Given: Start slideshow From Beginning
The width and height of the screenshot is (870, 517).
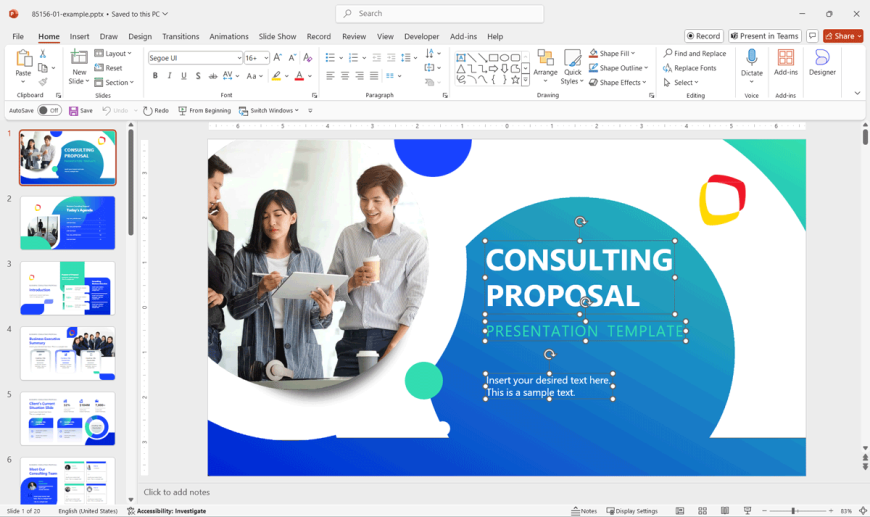Looking at the screenshot, I should pos(204,110).
